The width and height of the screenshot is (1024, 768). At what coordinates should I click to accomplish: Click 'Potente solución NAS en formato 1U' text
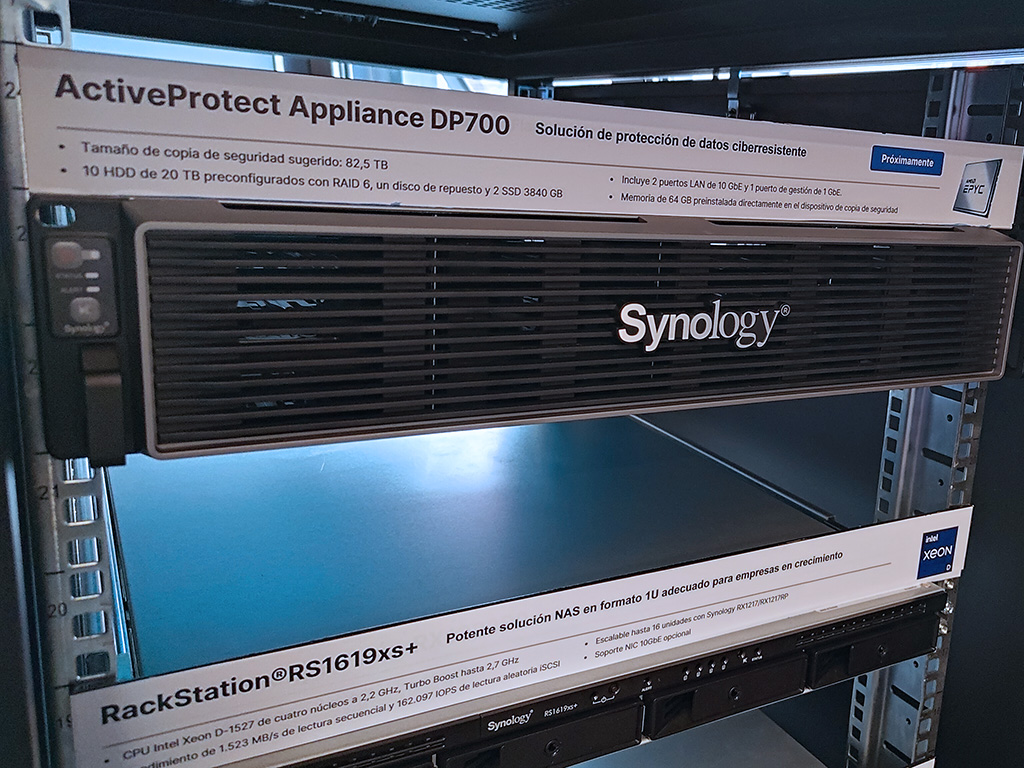(x=644, y=599)
